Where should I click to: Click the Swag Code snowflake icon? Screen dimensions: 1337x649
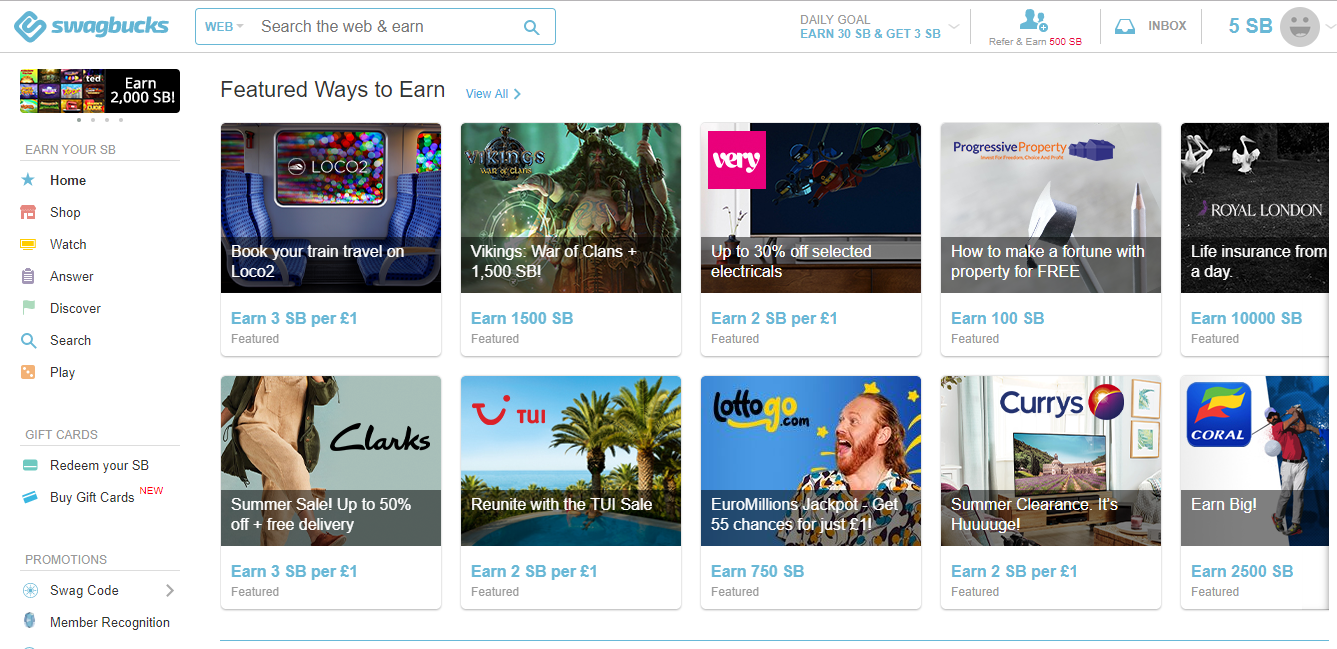(x=30, y=590)
